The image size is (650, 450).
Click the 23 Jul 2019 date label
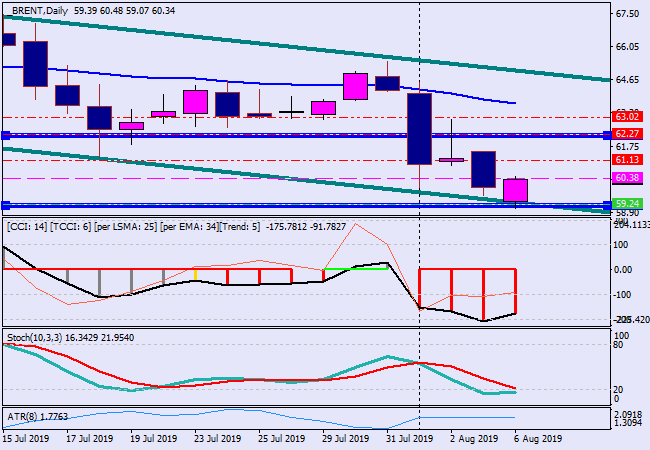pos(217,438)
